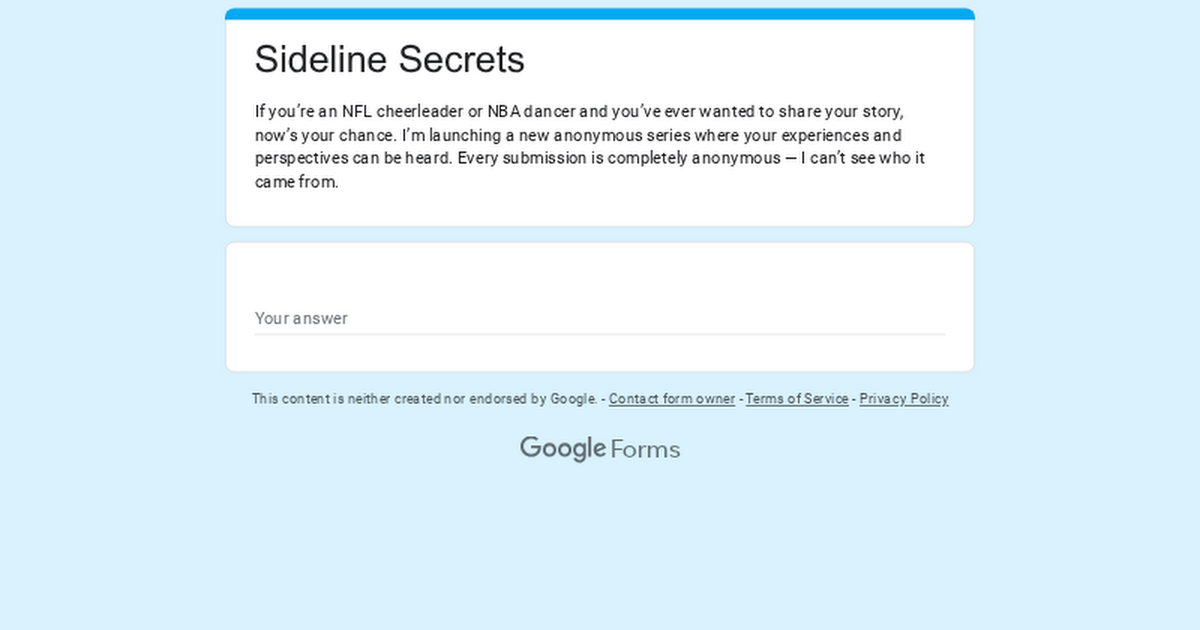Click the hyphen before Contact form owner
The width and height of the screenshot is (1200, 630).
602,398
